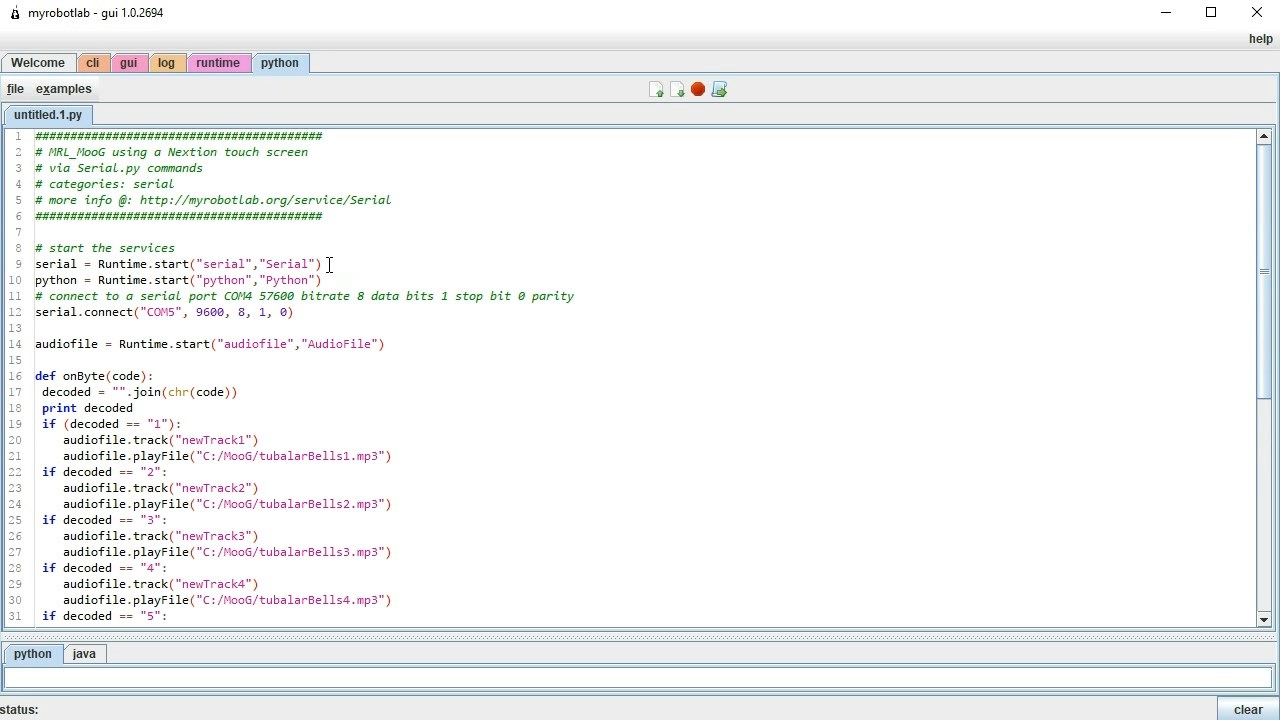Switch to the python console tab

click(33, 654)
